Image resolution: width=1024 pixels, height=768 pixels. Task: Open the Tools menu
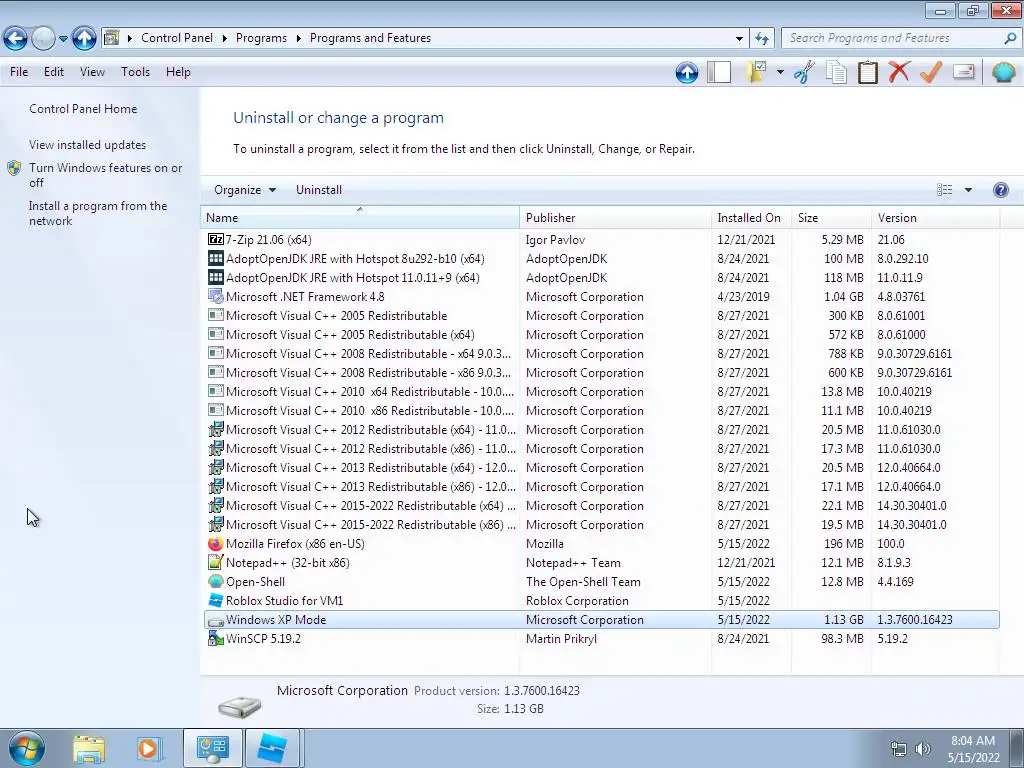[135, 72]
